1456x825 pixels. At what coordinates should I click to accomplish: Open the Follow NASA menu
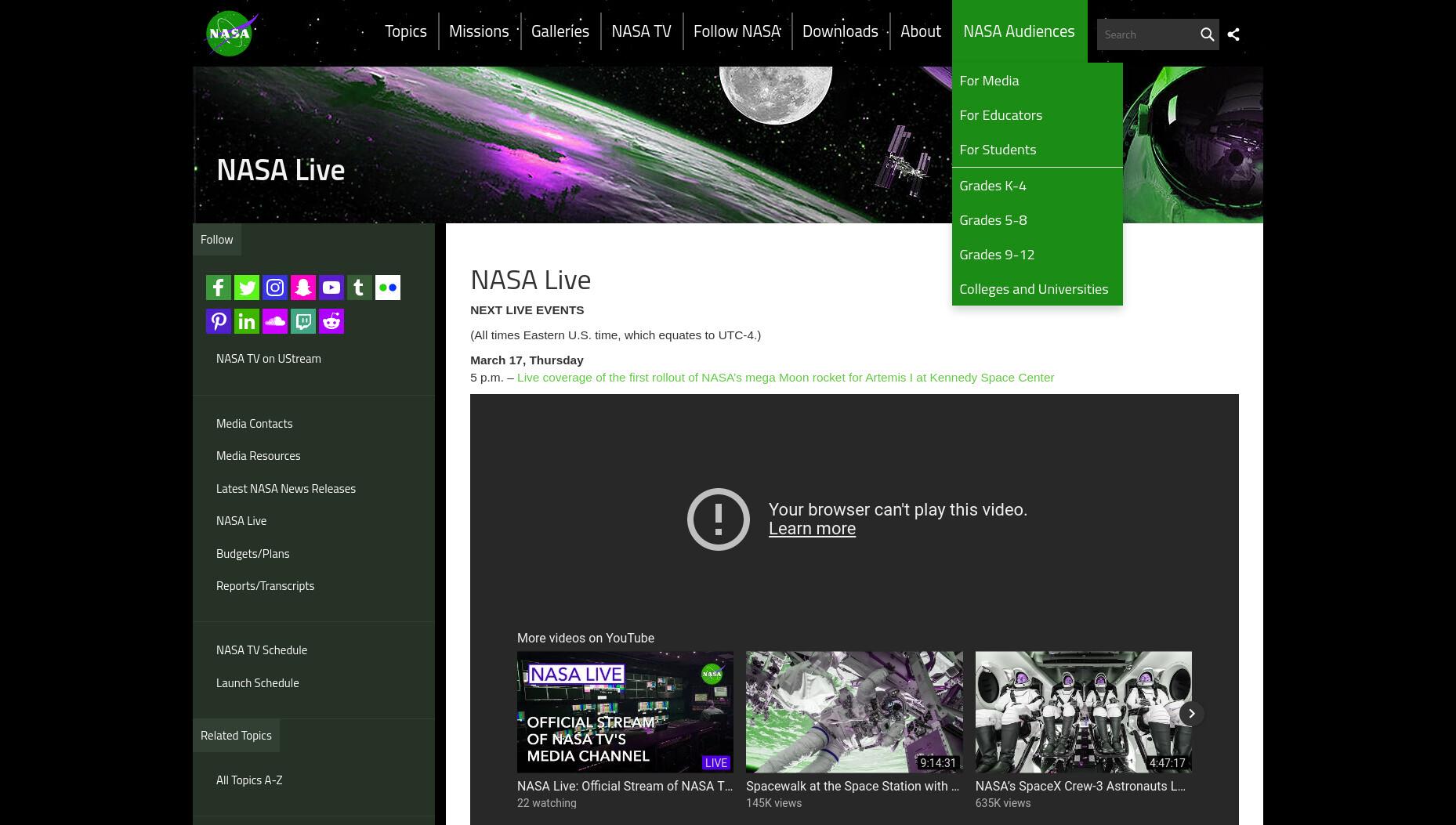pyautogui.click(x=737, y=31)
